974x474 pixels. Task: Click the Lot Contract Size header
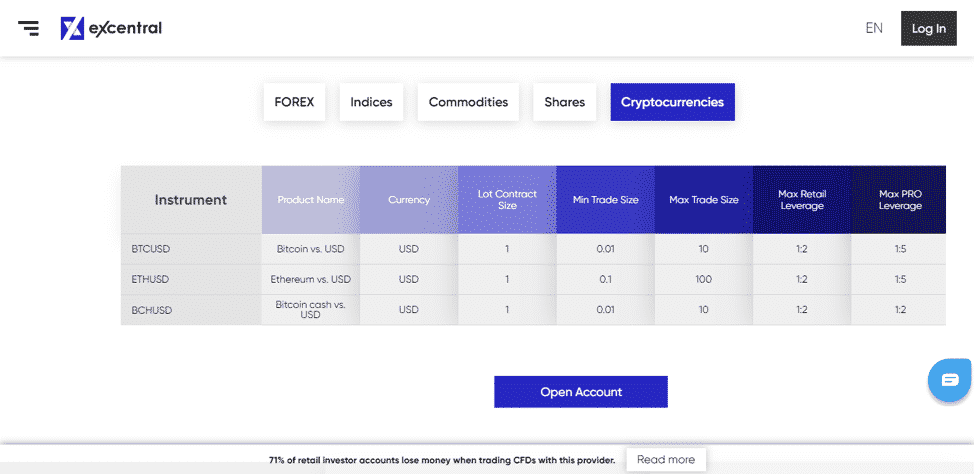click(x=507, y=200)
